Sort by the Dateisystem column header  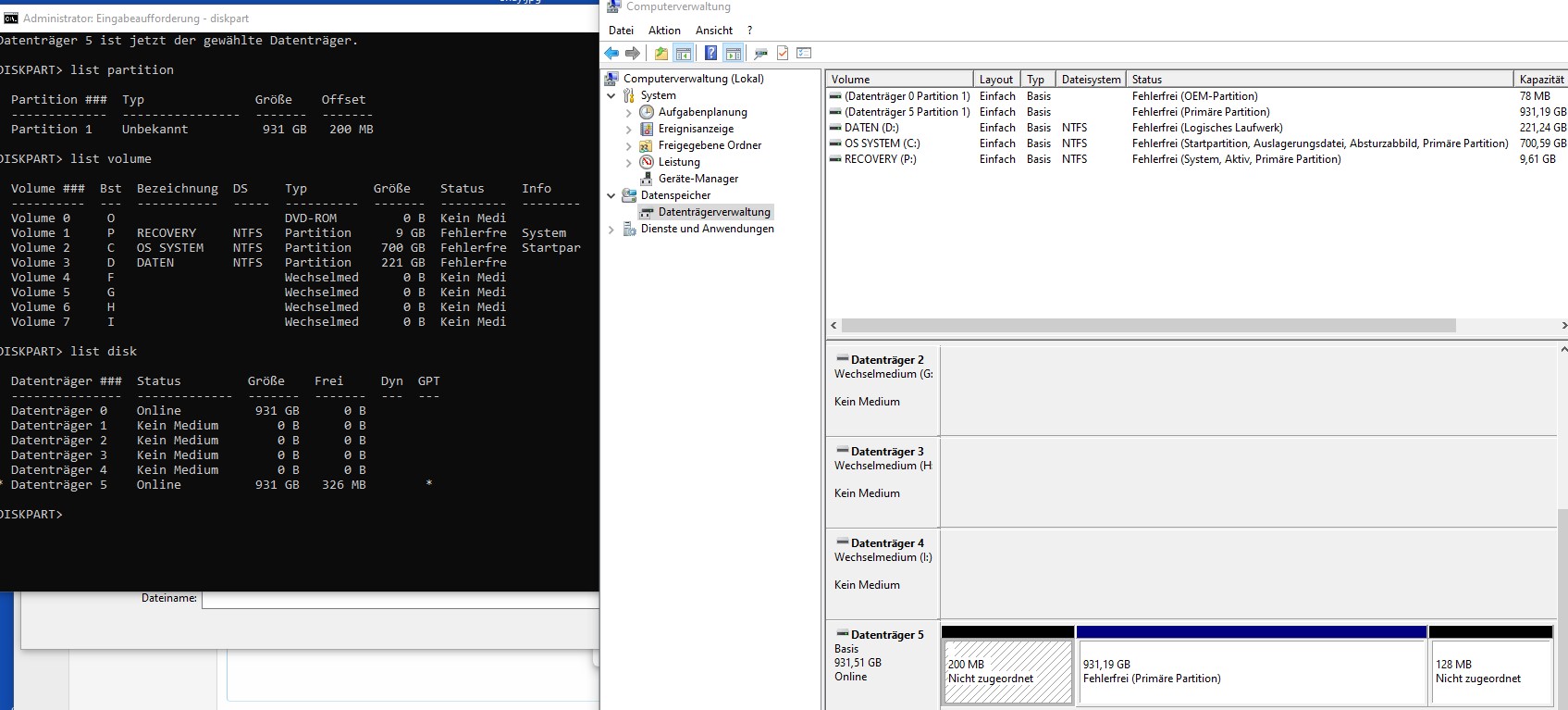[x=1092, y=80]
